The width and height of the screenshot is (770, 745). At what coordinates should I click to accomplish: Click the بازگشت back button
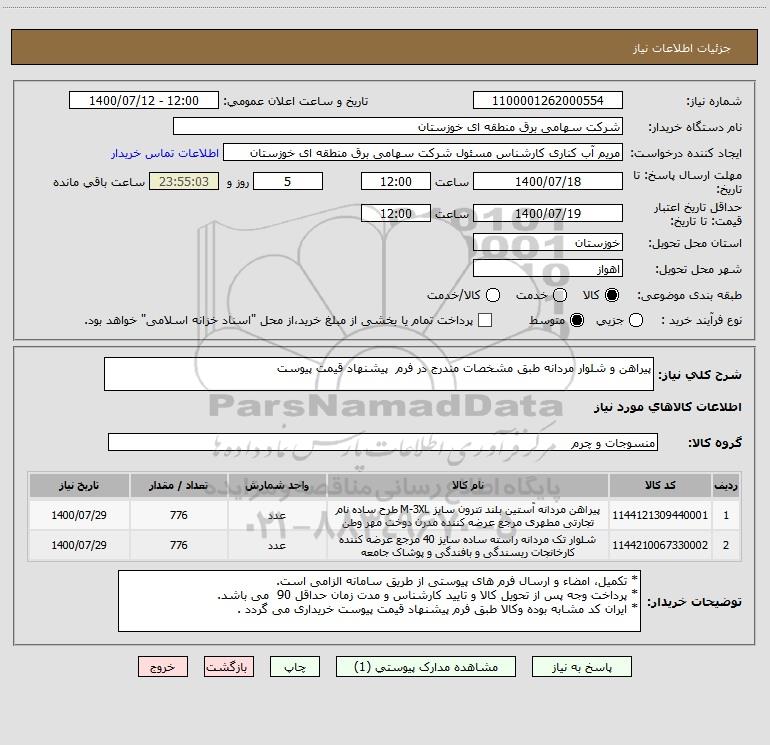click(229, 667)
